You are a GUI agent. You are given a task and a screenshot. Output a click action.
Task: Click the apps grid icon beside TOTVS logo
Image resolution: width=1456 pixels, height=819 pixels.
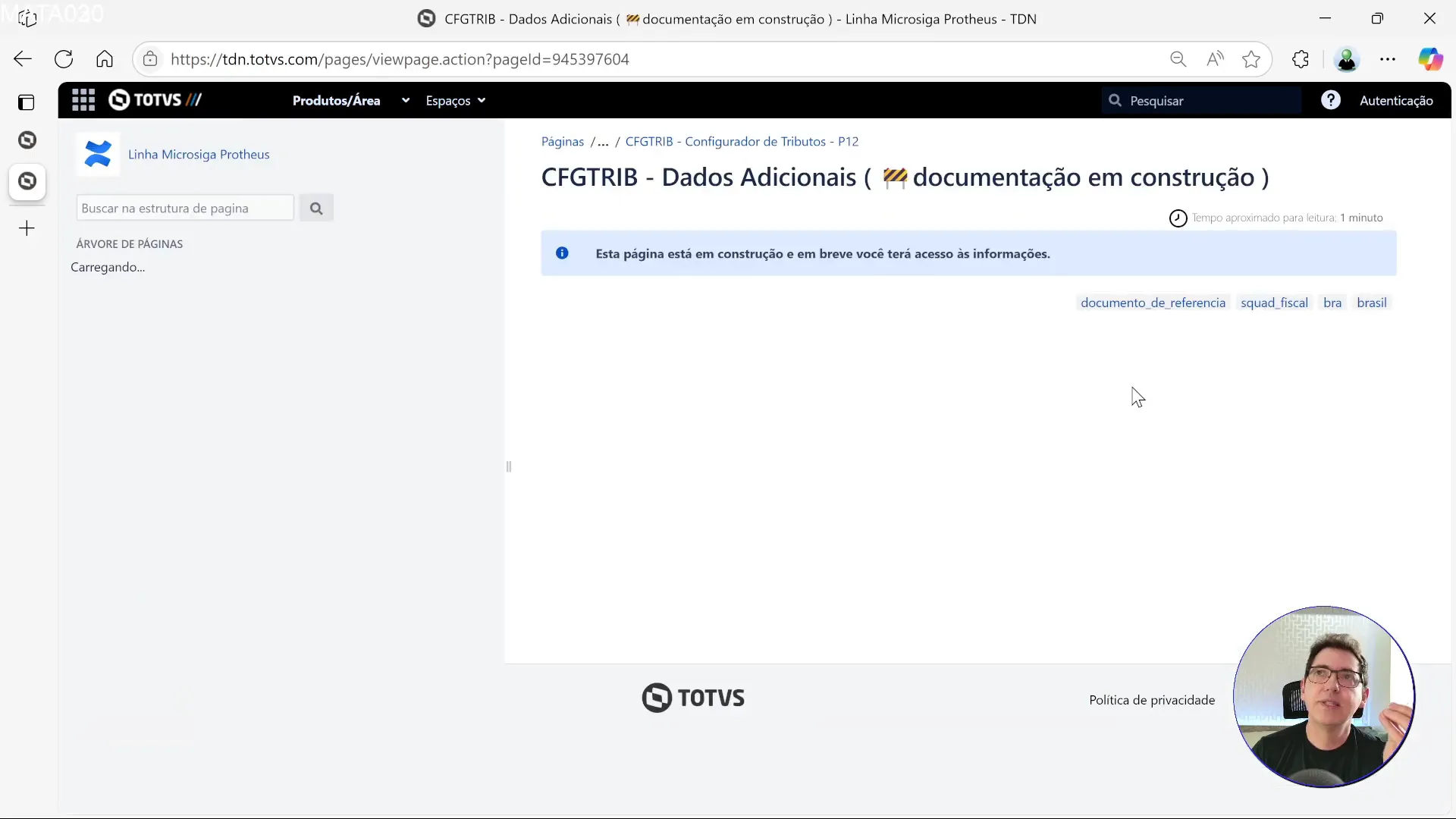(x=83, y=99)
